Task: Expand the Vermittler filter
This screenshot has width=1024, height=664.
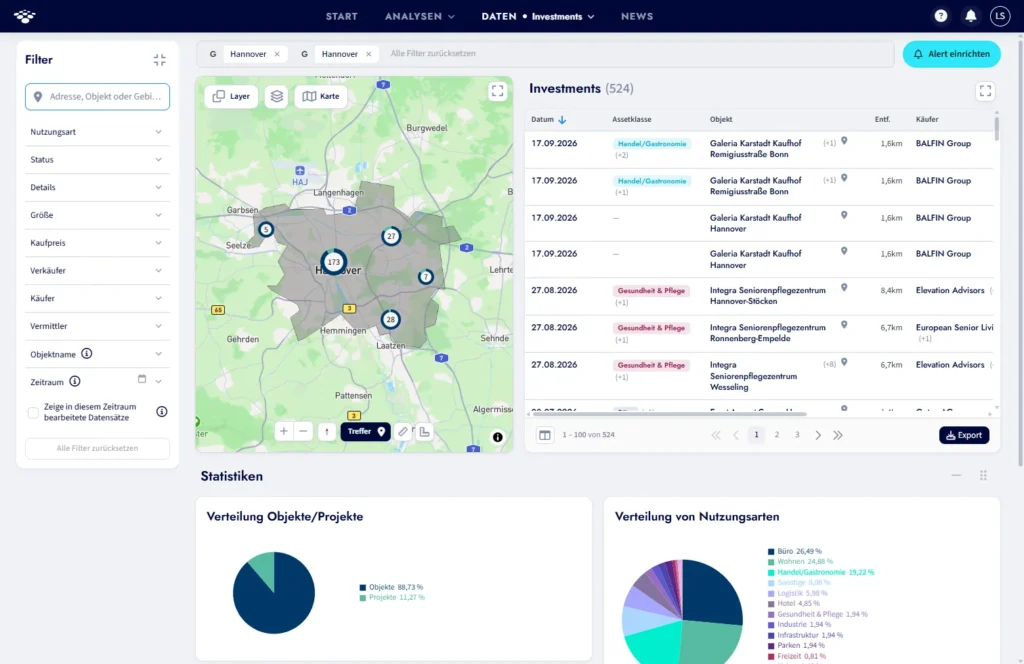Action: (97, 326)
